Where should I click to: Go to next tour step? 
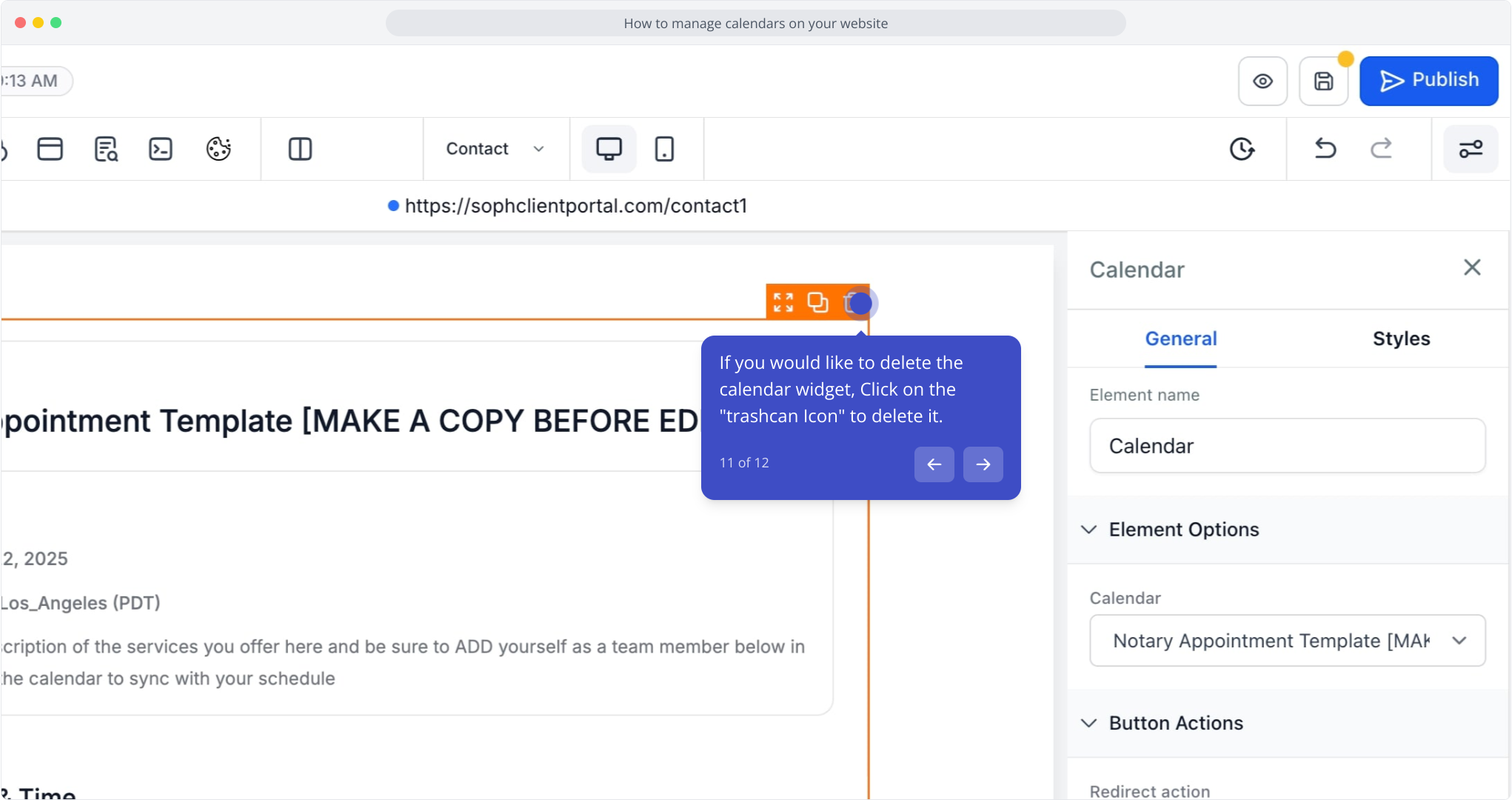[x=983, y=464]
